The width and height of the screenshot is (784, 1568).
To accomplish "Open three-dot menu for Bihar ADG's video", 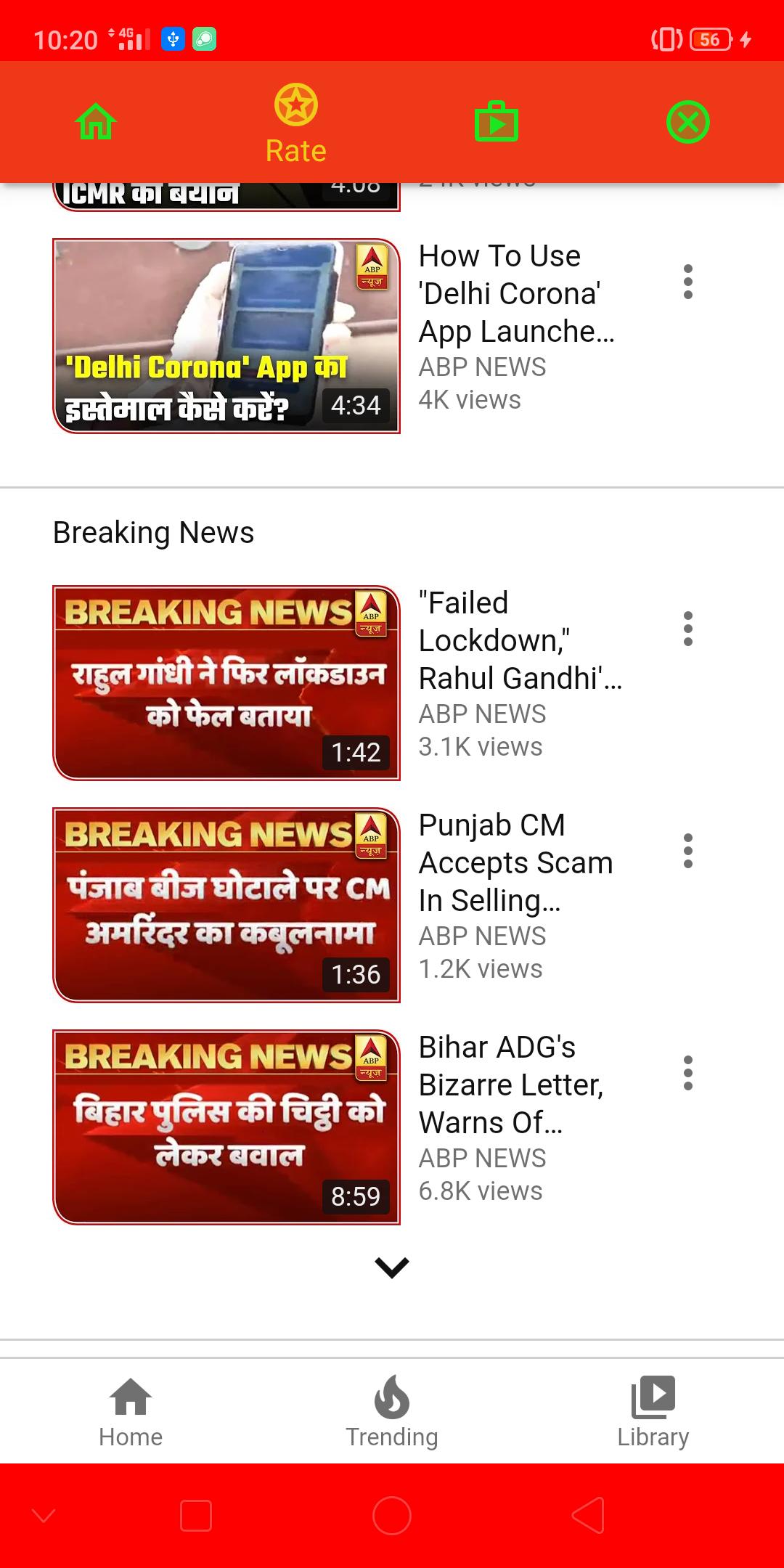I will click(687, 1073).
